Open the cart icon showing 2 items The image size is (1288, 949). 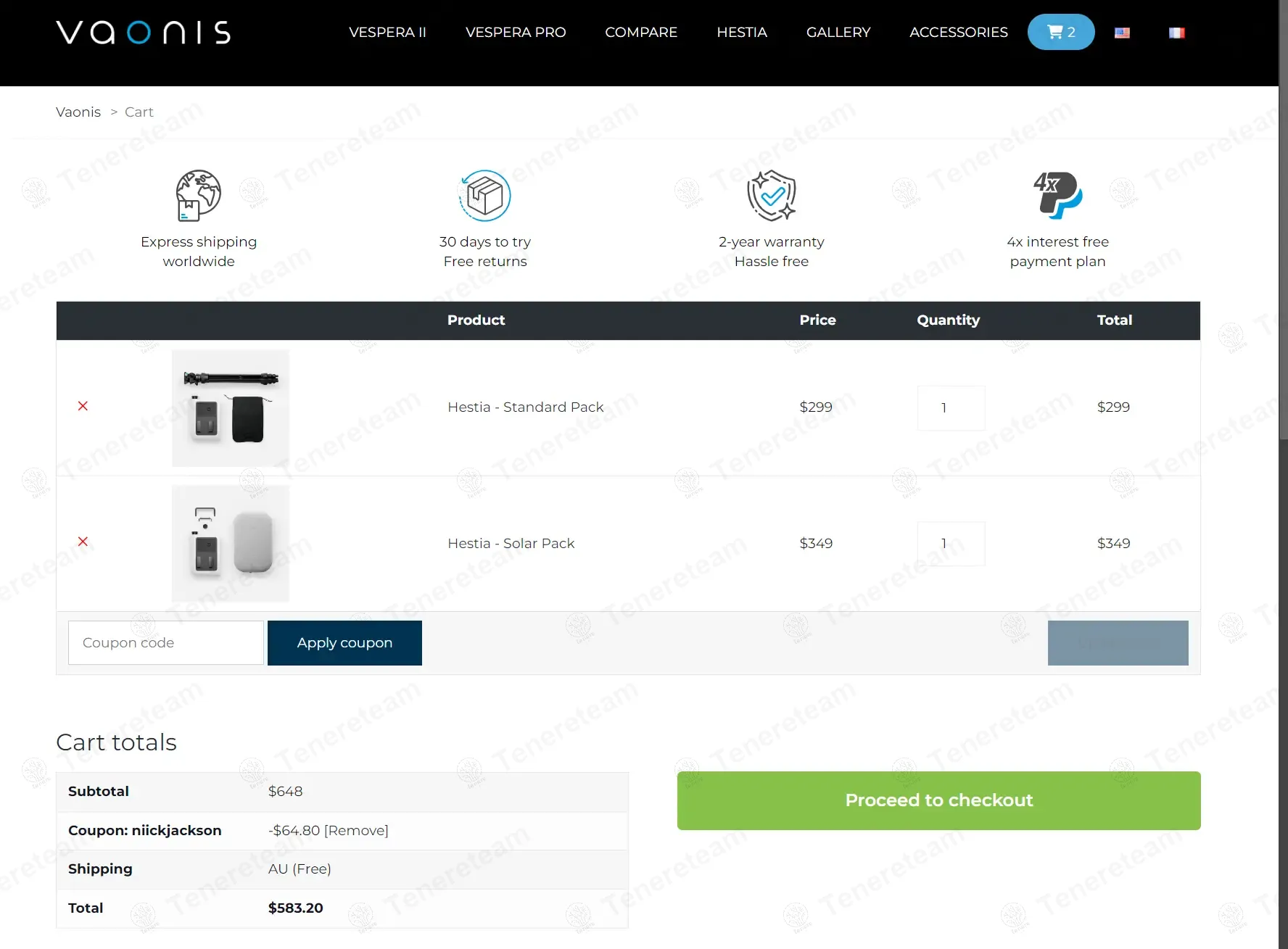[x=1061, y=32]
